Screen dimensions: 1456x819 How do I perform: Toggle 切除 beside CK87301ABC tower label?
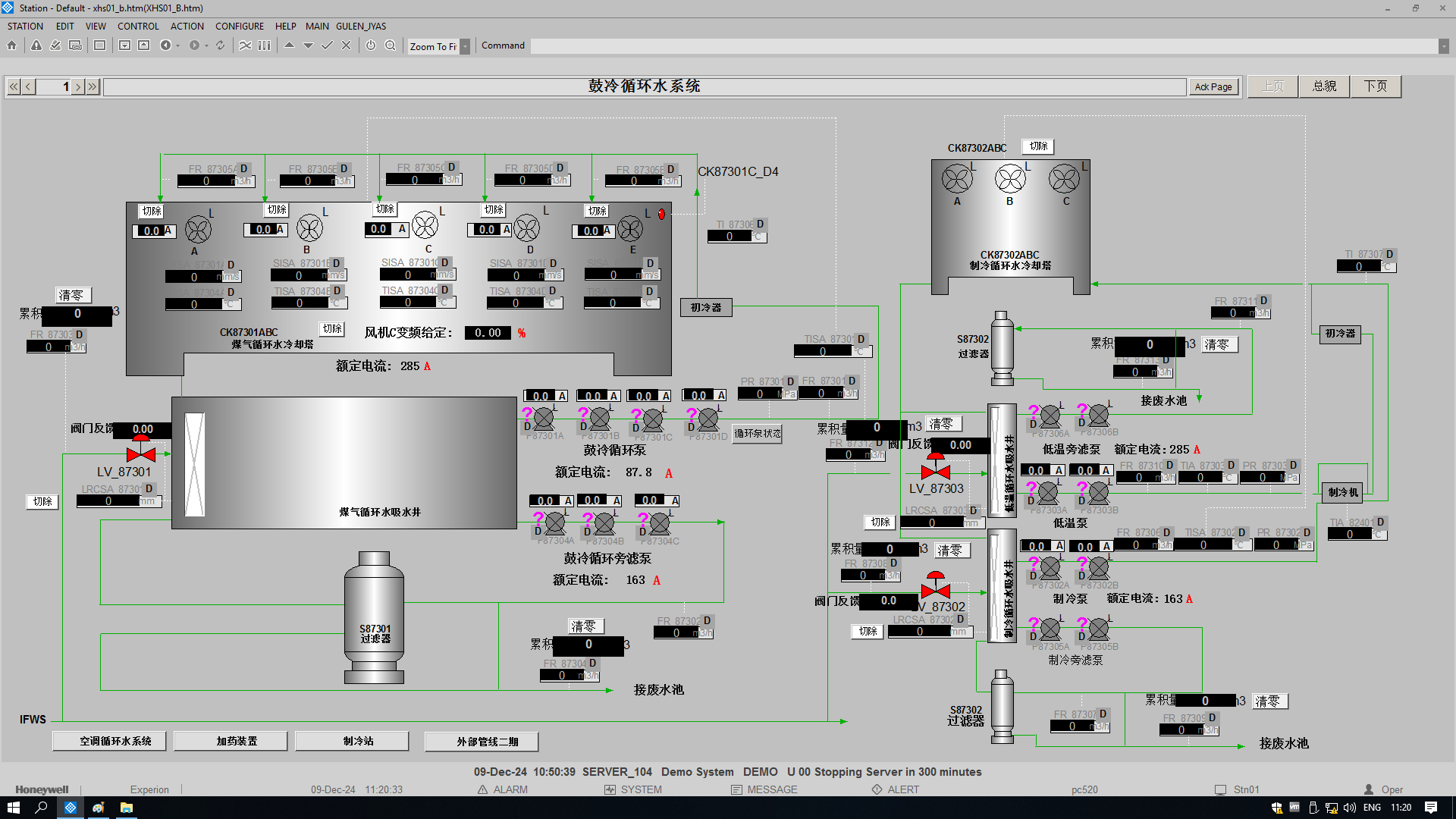[x=332, y=328]
